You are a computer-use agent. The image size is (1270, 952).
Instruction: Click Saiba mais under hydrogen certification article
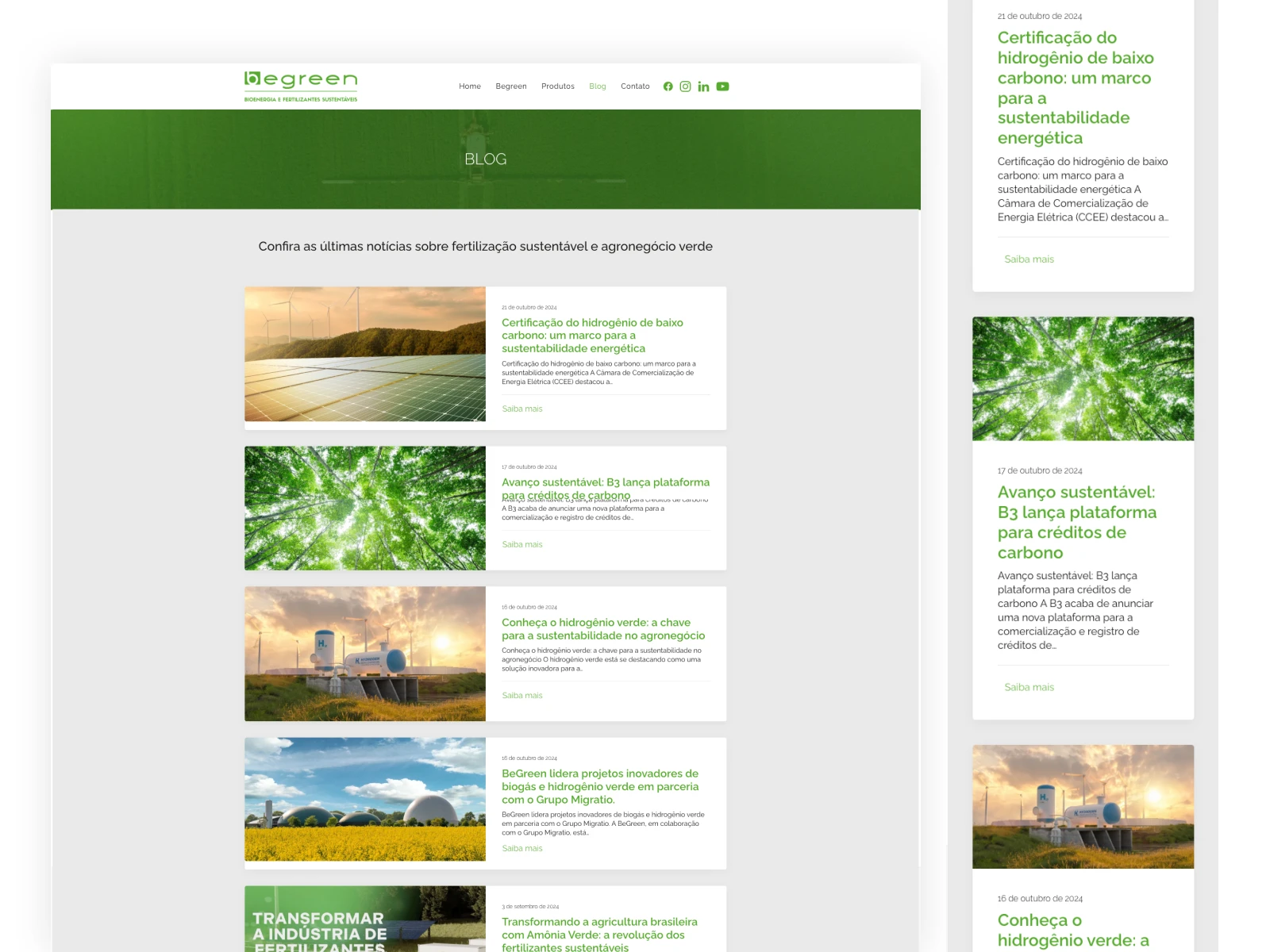(522, 409)
